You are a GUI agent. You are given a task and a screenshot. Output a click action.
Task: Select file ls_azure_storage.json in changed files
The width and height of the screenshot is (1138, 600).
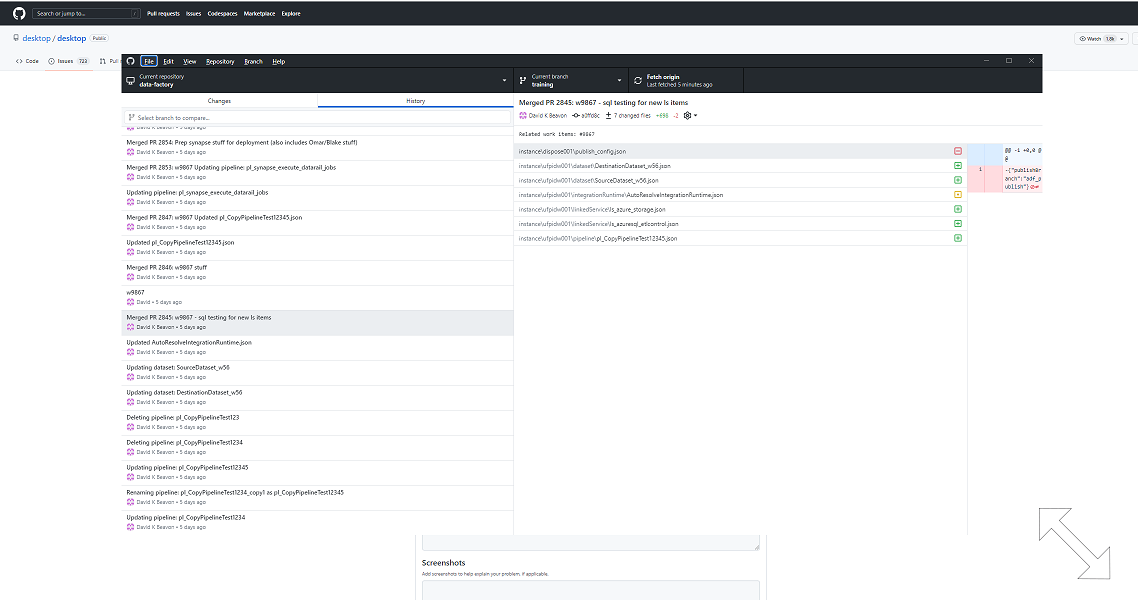click(740, 209)
